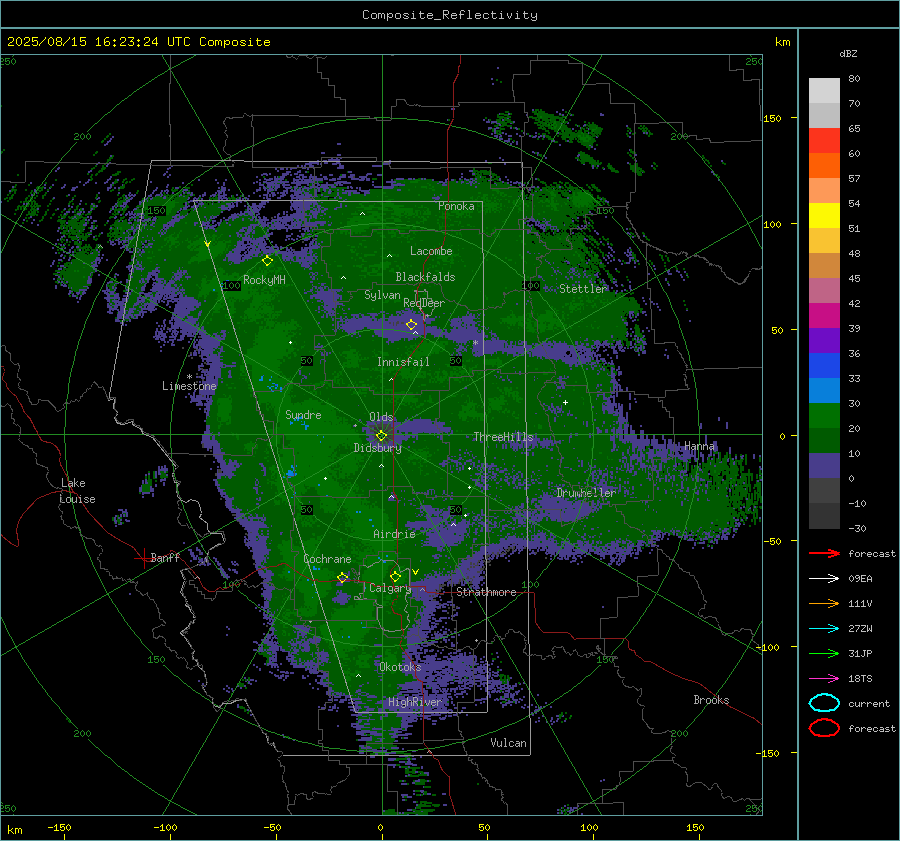Click the red swatch below 65 dBZ
This screenshot has height=841, width=900.
(824, 140)
